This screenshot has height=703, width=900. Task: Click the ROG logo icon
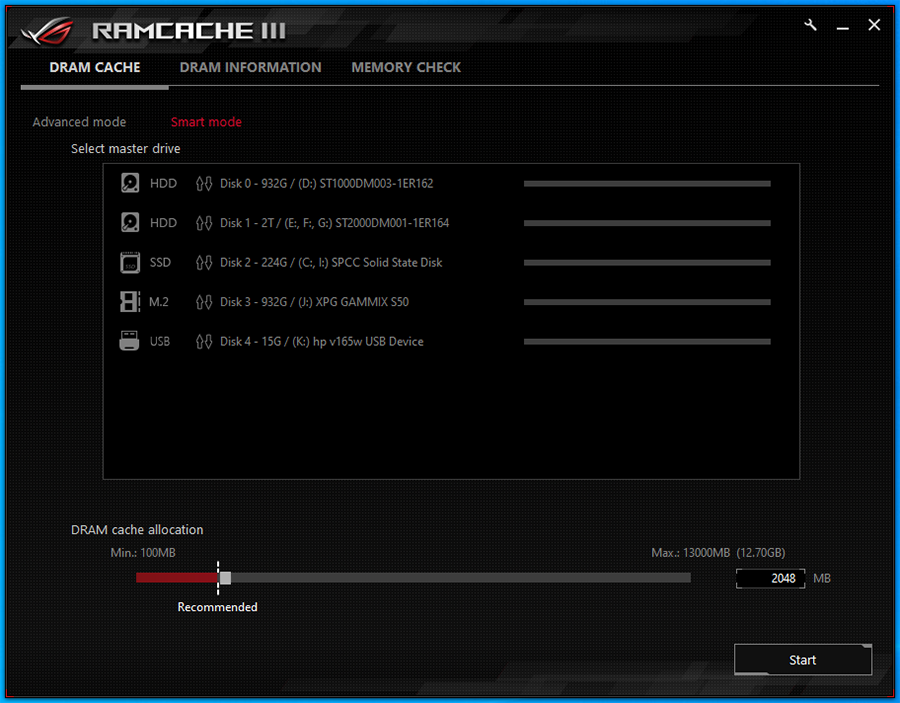tap(48, 31)
